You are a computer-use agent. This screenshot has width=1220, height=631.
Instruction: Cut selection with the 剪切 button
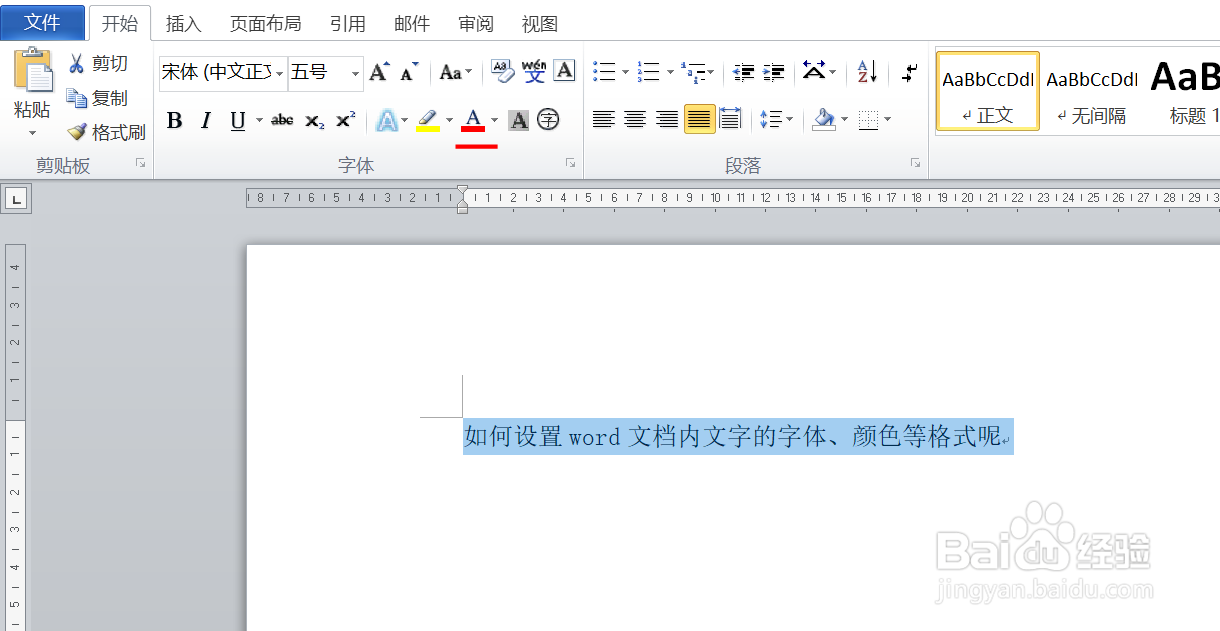point(98,64)
